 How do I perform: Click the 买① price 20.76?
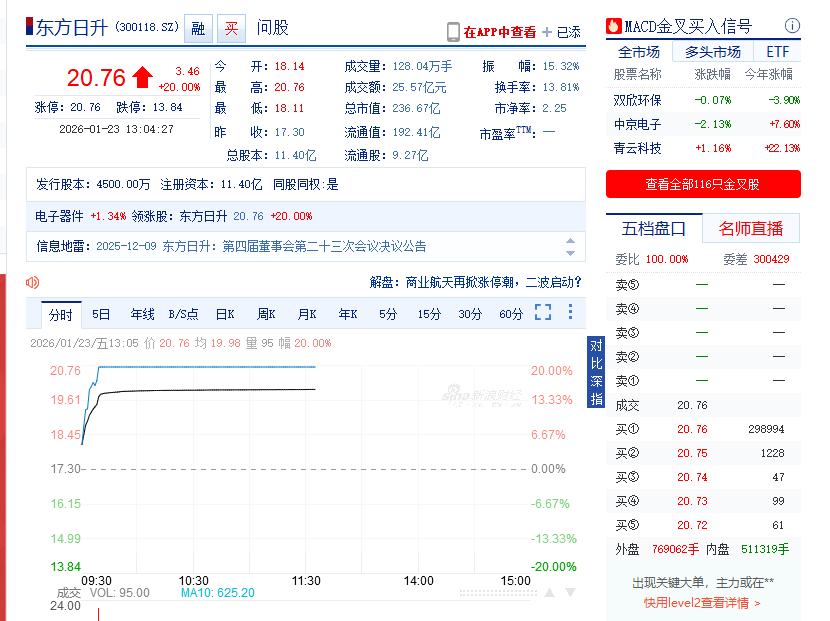(x=692, y=429)
